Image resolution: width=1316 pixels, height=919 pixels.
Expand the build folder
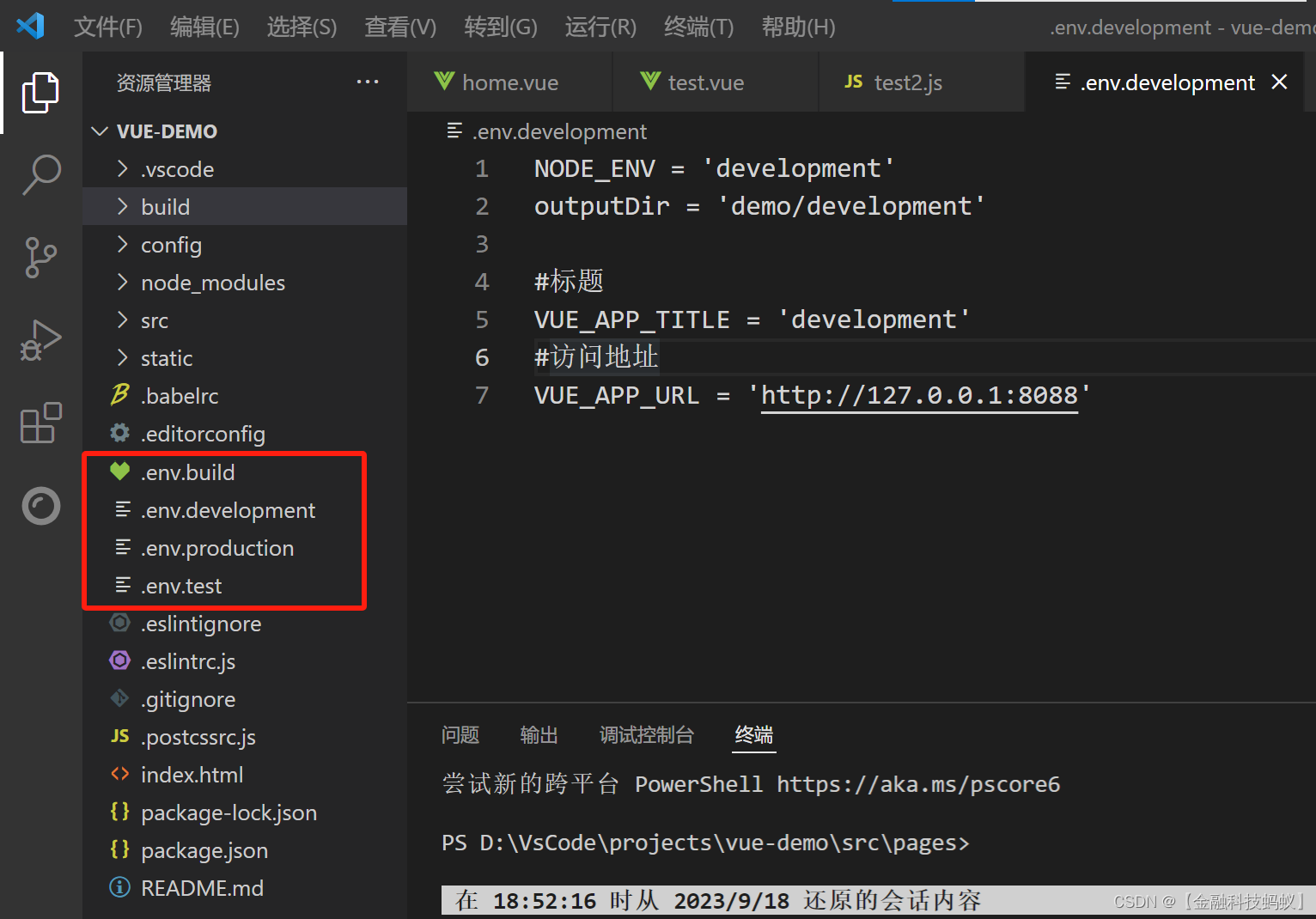123,206
